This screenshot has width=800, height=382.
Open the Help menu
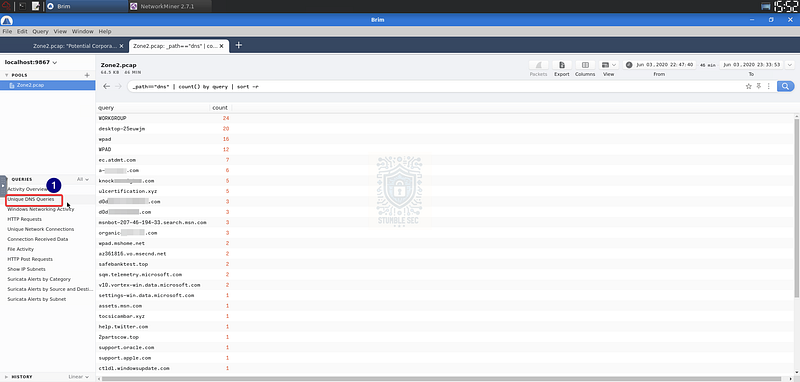[x=105, y=31]
